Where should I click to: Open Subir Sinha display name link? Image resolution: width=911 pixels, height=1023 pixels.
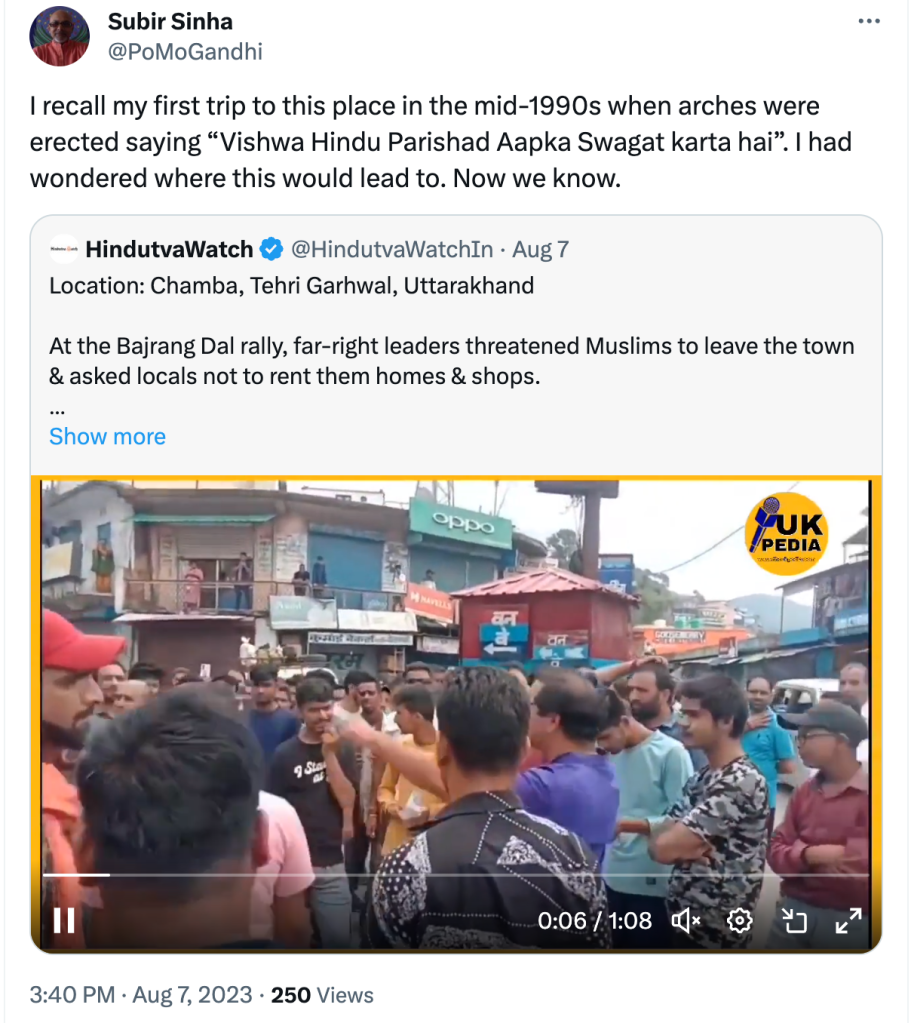169,22
